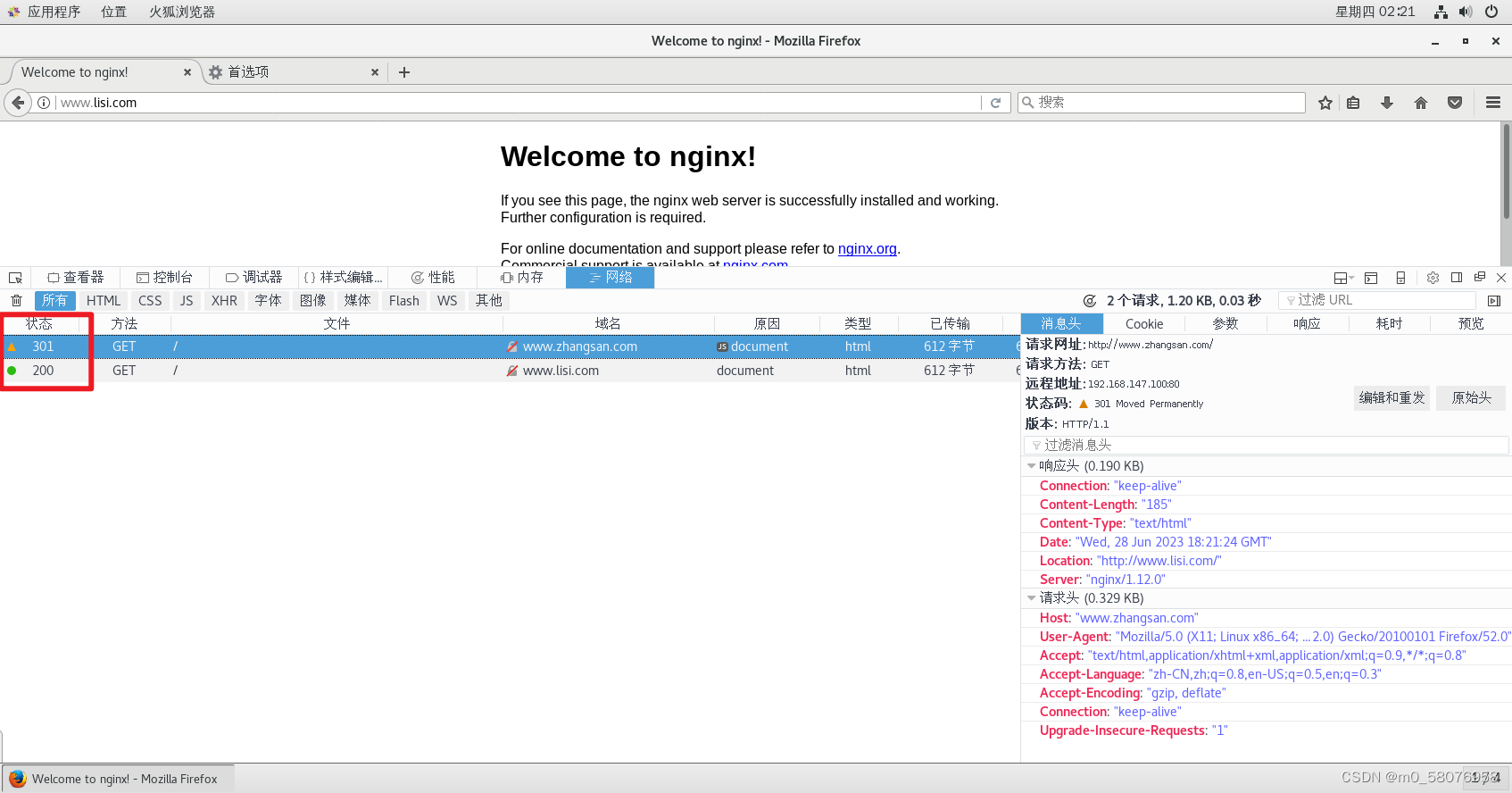Toggle the network details pane icon
The height and width of the screenshot is (793, 1512).
click(1494, 301)
